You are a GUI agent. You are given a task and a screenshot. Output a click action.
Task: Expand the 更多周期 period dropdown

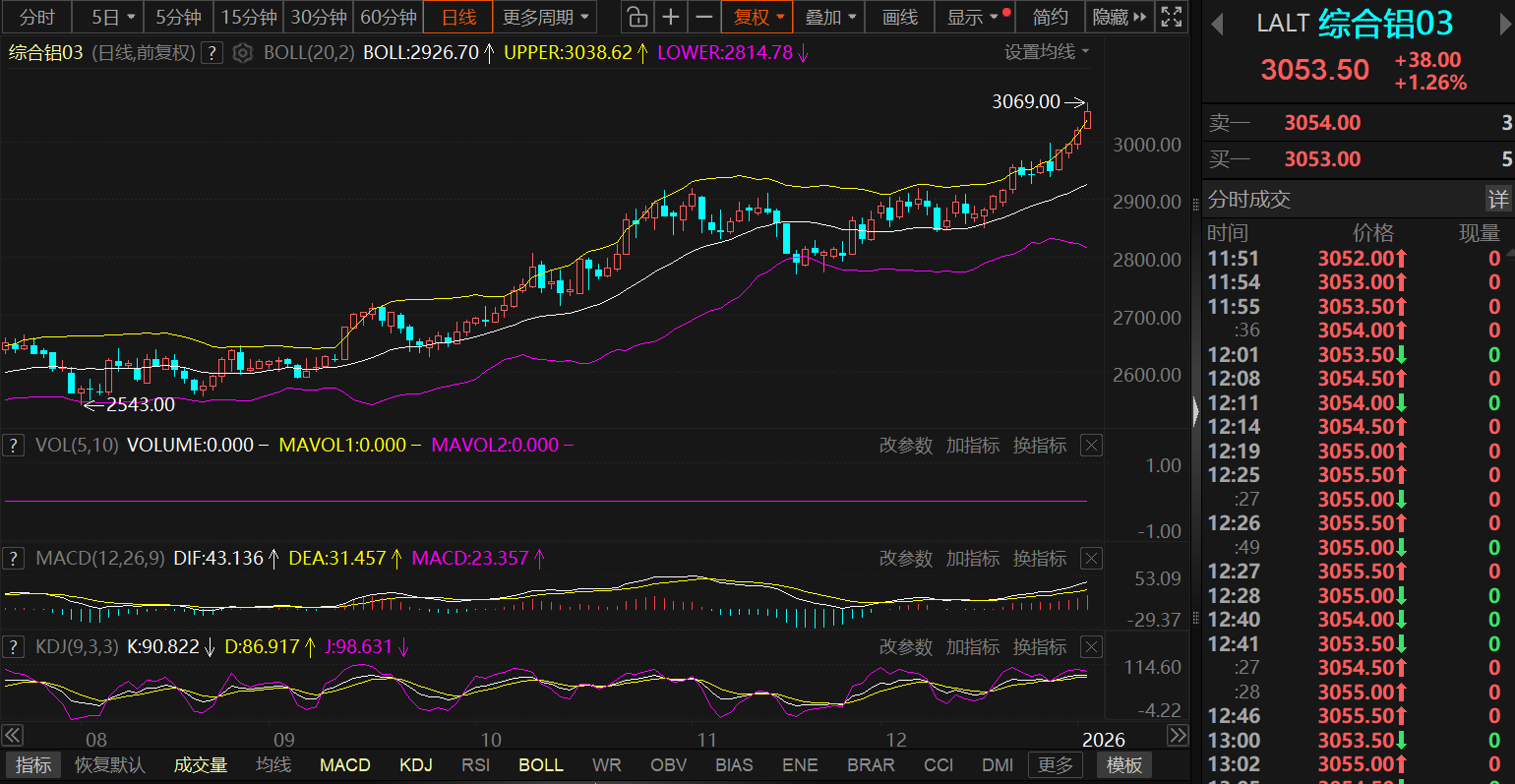546,17
